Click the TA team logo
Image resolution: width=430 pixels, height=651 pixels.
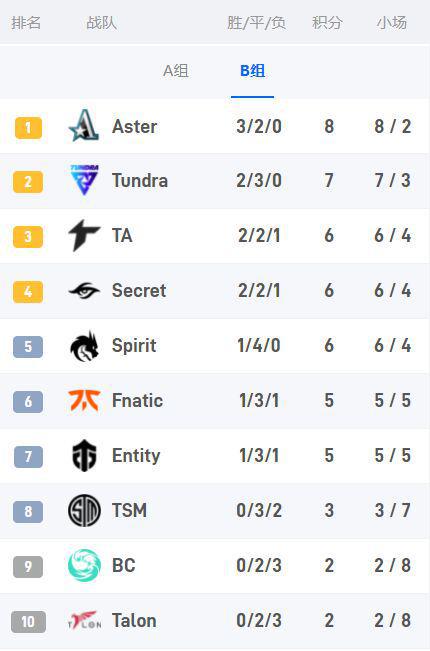(x=84, y=235)
